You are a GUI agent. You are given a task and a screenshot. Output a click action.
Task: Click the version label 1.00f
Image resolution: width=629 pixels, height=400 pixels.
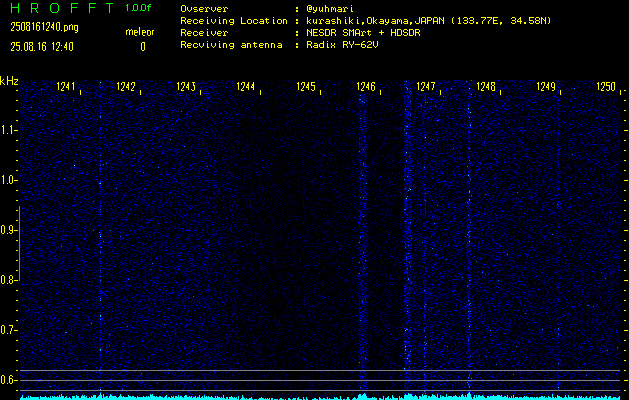pyautogui.click(x=138, y=8)
